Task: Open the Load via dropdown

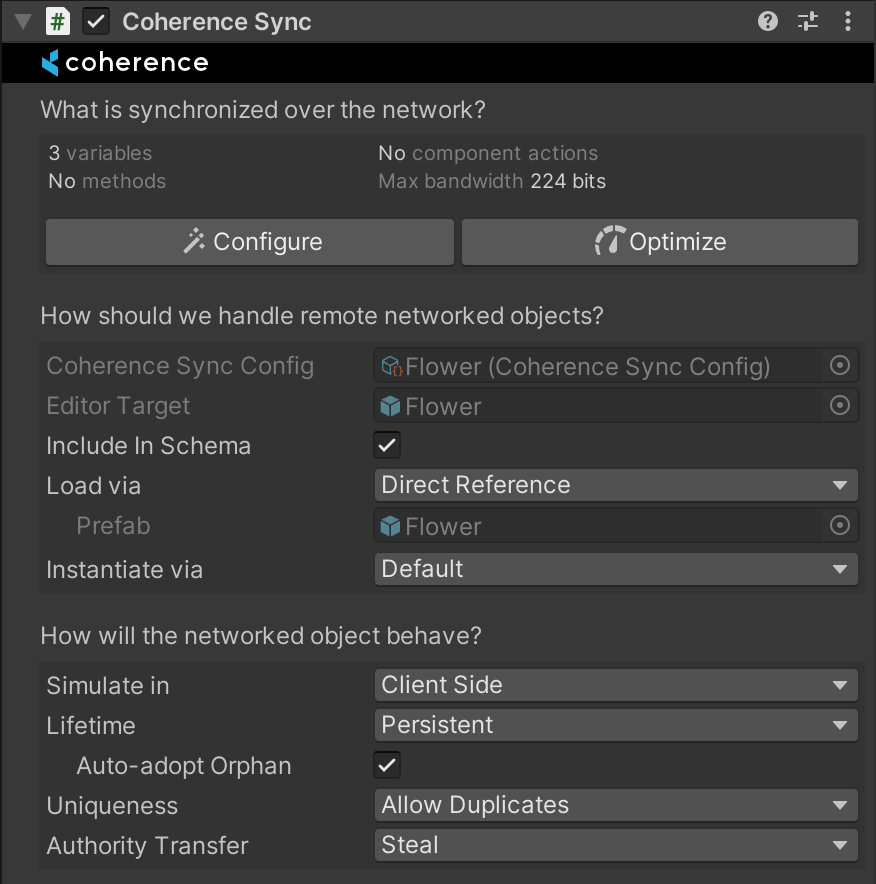Action: click(616, 486)
